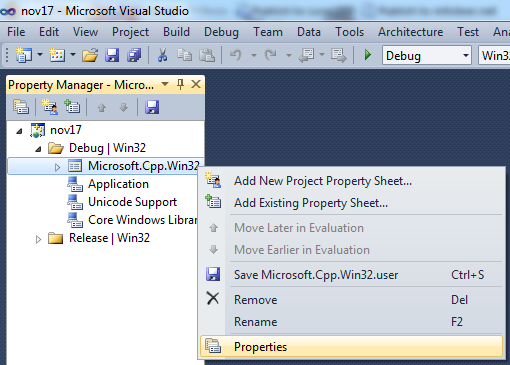The height and width of the screenshot is (365, 510).
Task: Click Add Existing Property Sheet panel icon
Action: click(x=72, y=107)
